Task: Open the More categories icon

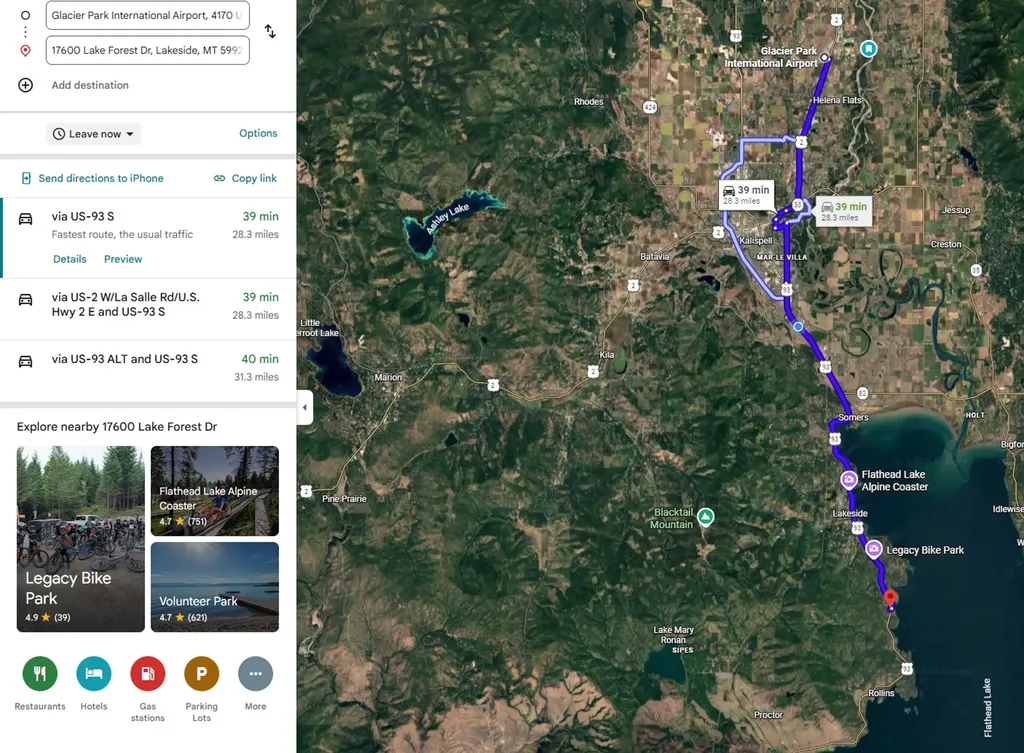Action: (255, 673)
